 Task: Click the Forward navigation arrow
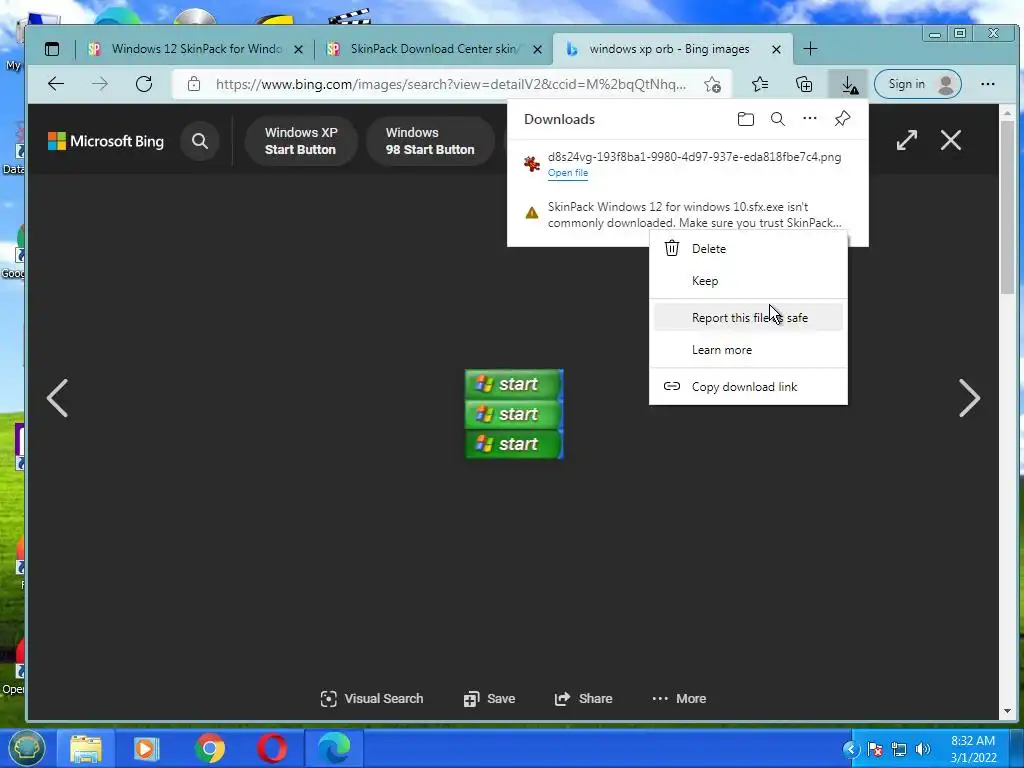(100, 84)
